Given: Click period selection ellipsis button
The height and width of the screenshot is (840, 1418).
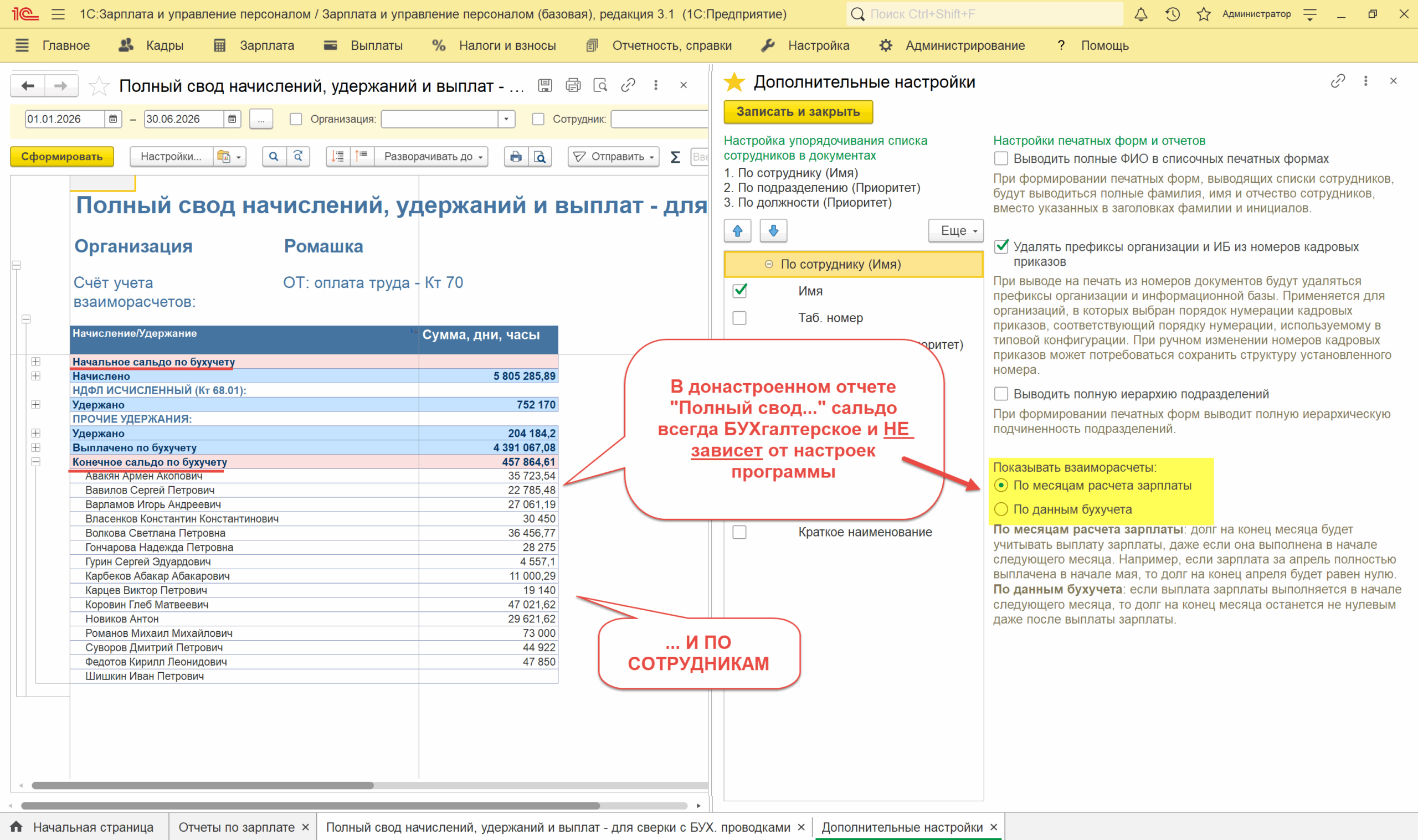Looking at the screenshot, I should (x=261, y=119).
